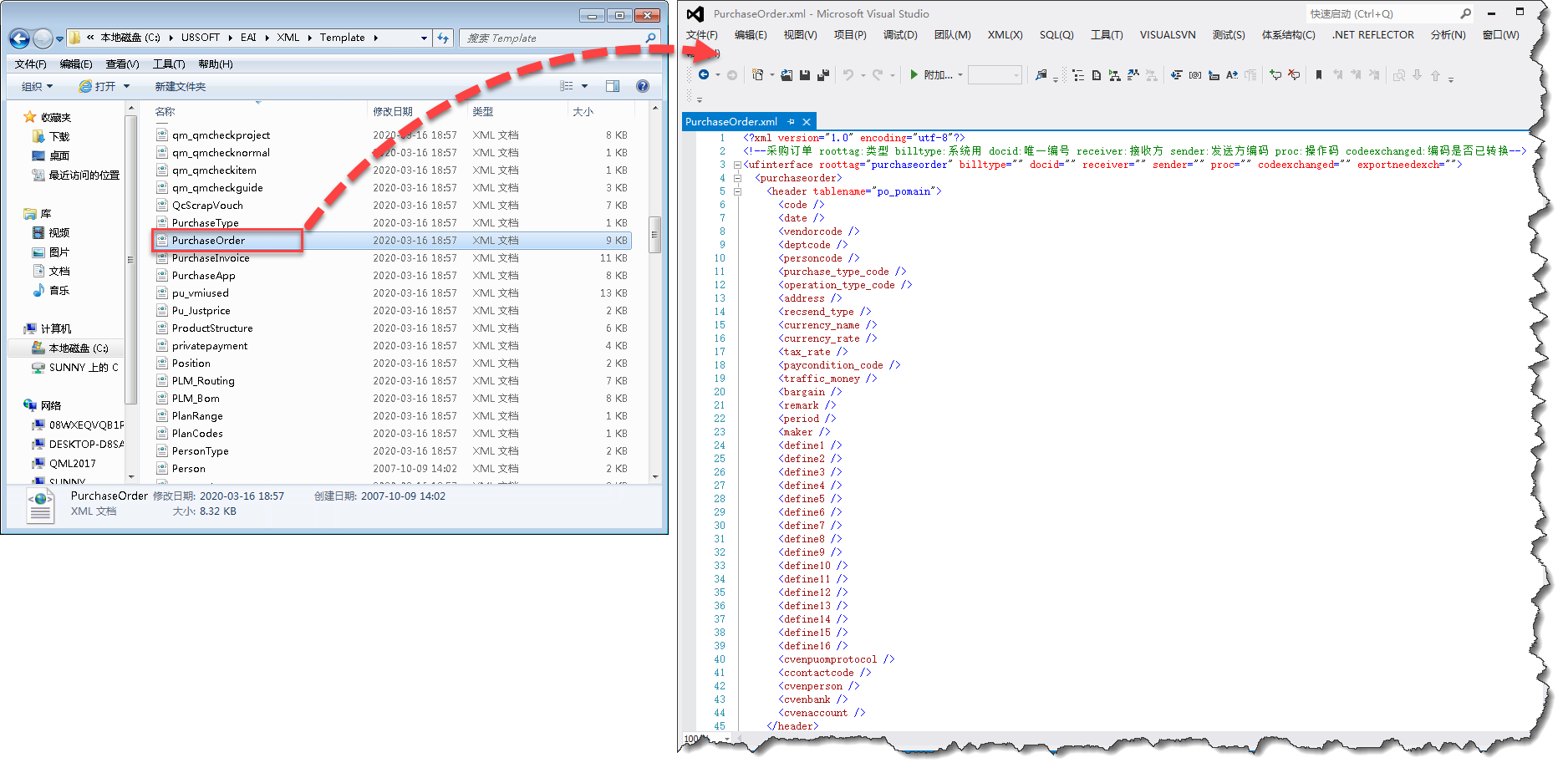Select the ProductStructure file row

coord(391,328)
